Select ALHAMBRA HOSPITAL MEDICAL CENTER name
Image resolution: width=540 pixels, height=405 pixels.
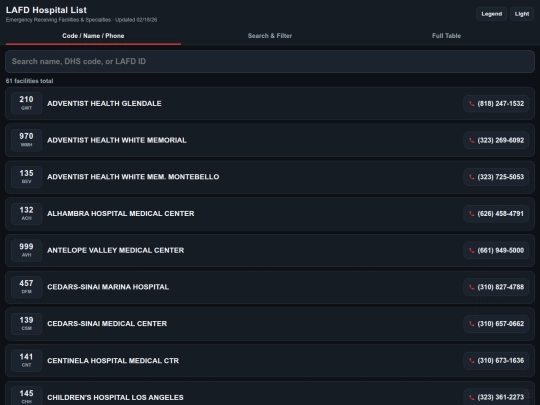[x=121, y=214]
